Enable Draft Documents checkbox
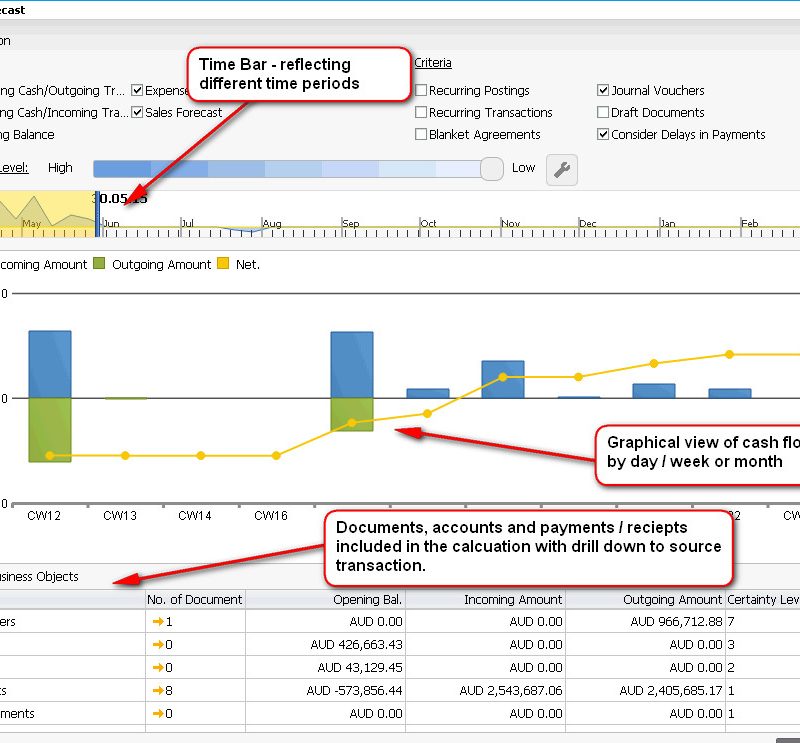This screenshot has width=800, height=743. click(603, 112)
